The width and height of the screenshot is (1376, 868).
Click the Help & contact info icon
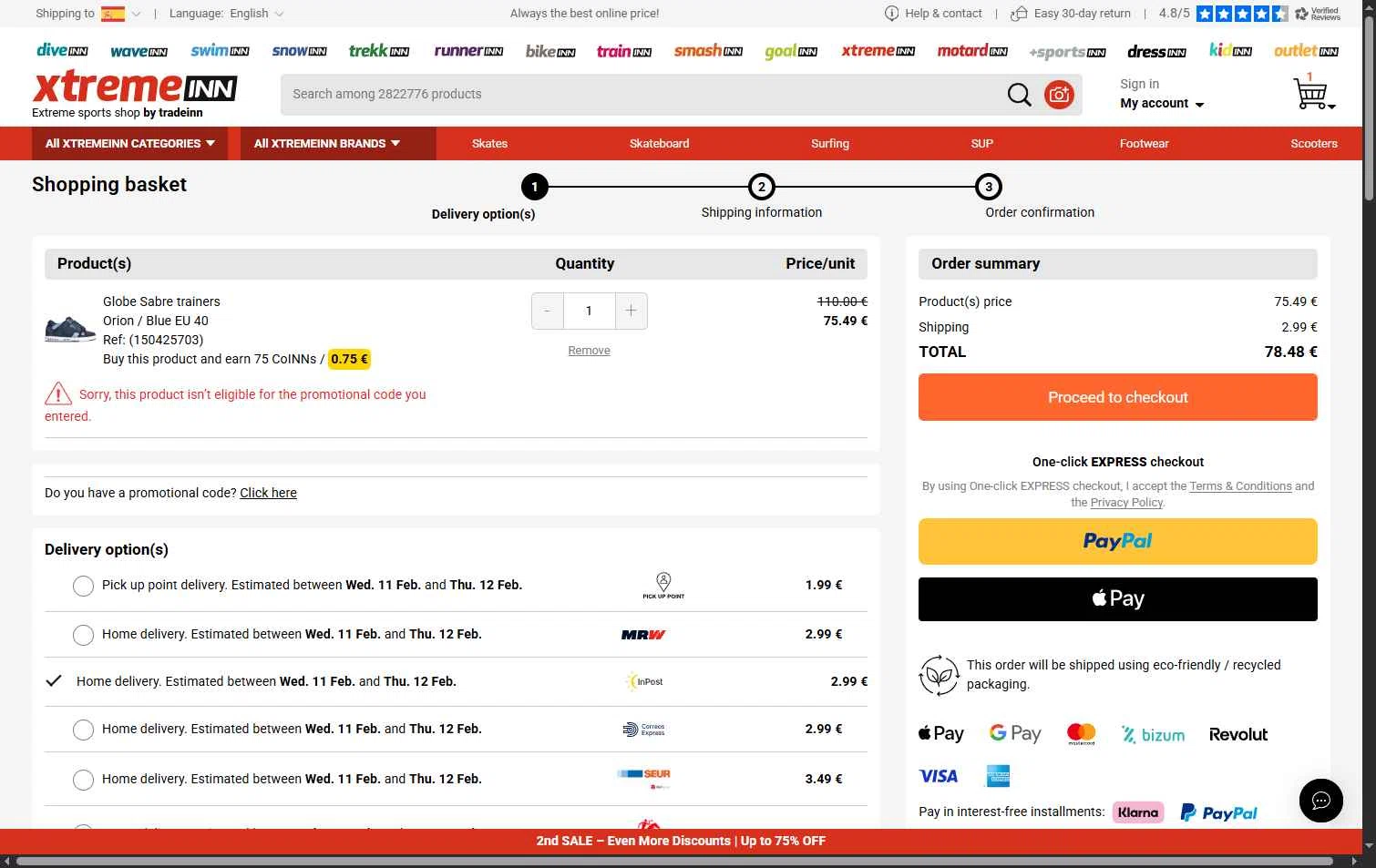(x=891, y=13)
